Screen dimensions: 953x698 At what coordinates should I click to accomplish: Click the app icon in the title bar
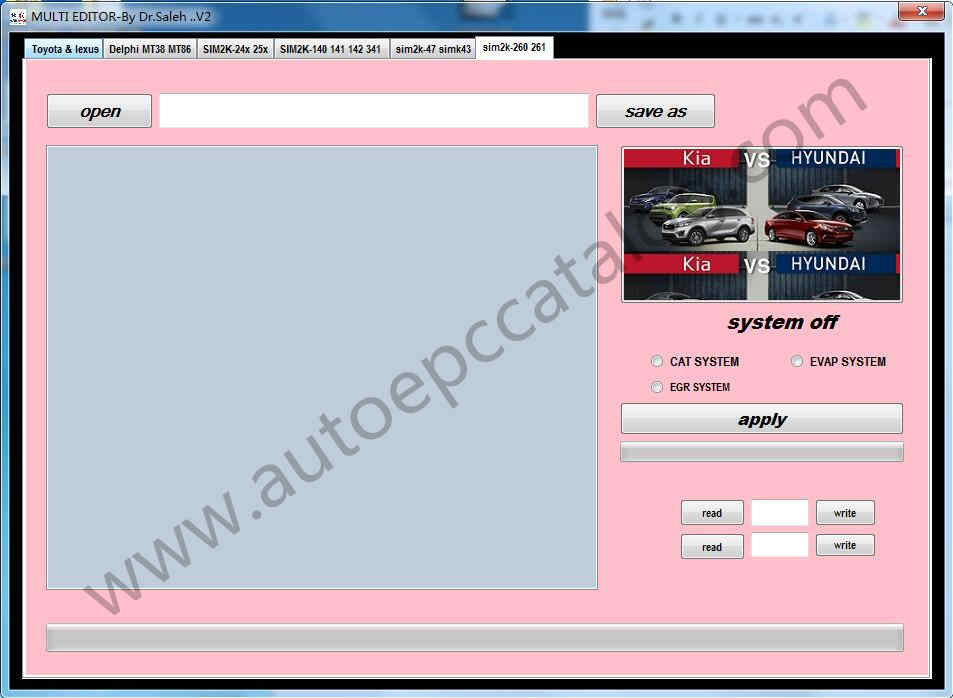pyautogui.click(x=17, y=16)
